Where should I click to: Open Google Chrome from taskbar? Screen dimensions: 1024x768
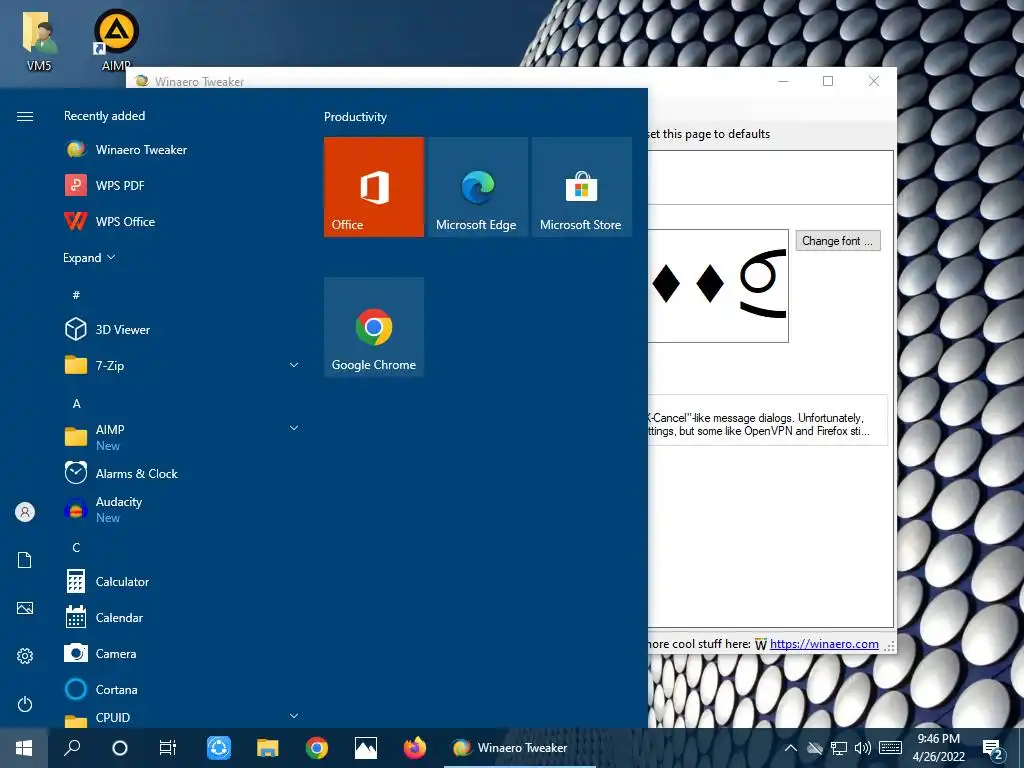click(x=317, y=748)
